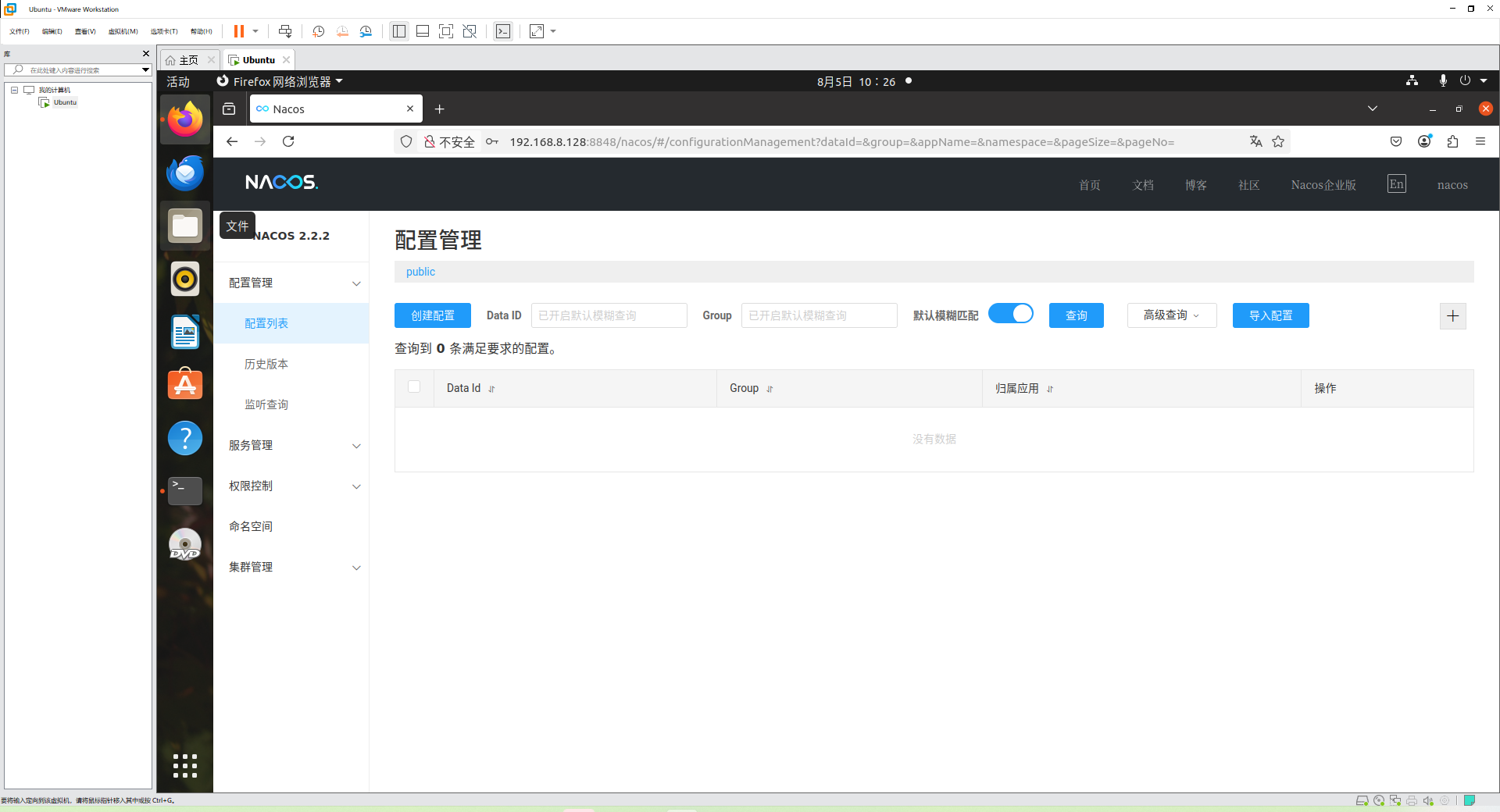Enter VMware full screen mode icon

coord(446,31)
